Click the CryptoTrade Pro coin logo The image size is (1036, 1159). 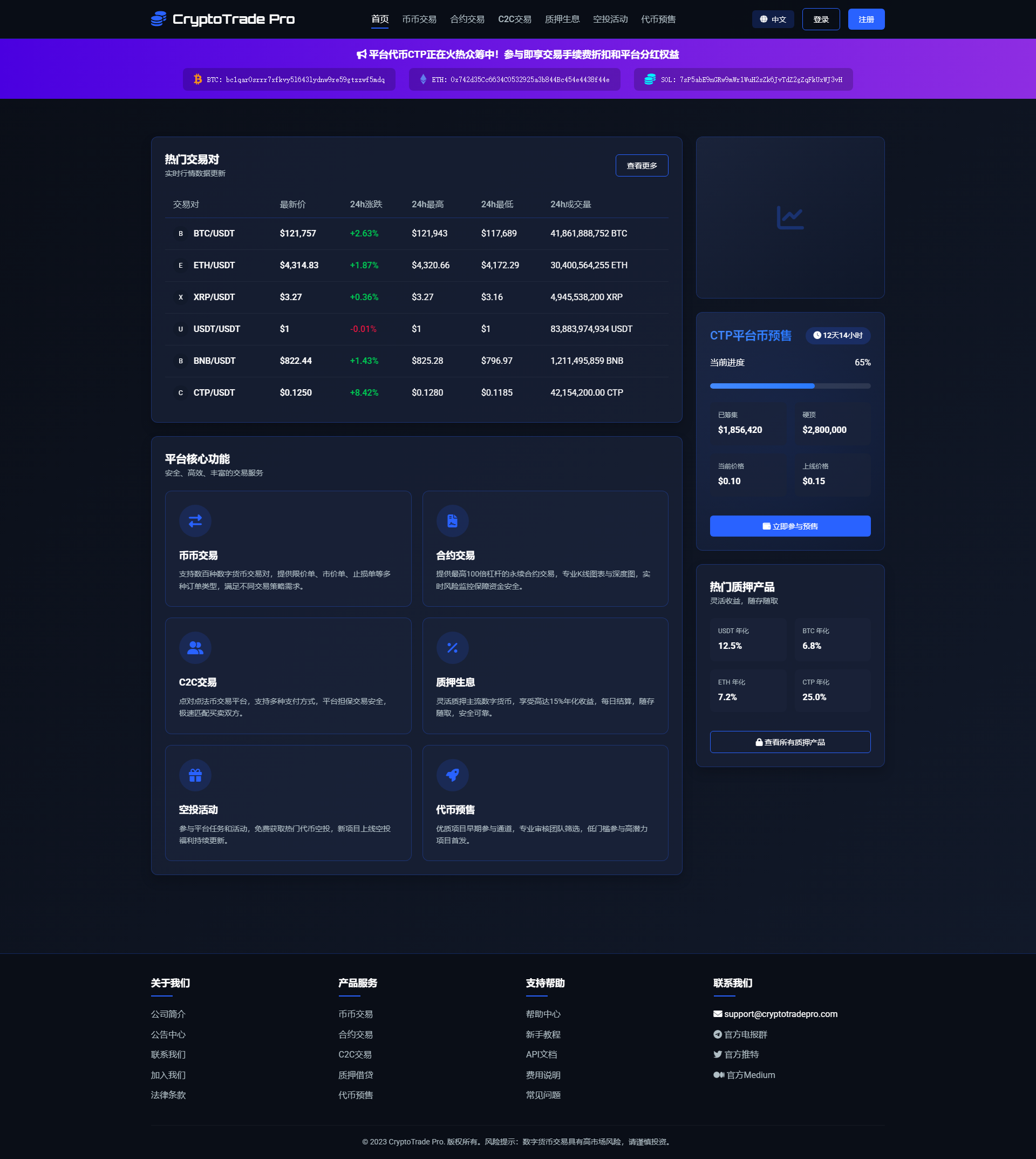click(x=158, y=19)
